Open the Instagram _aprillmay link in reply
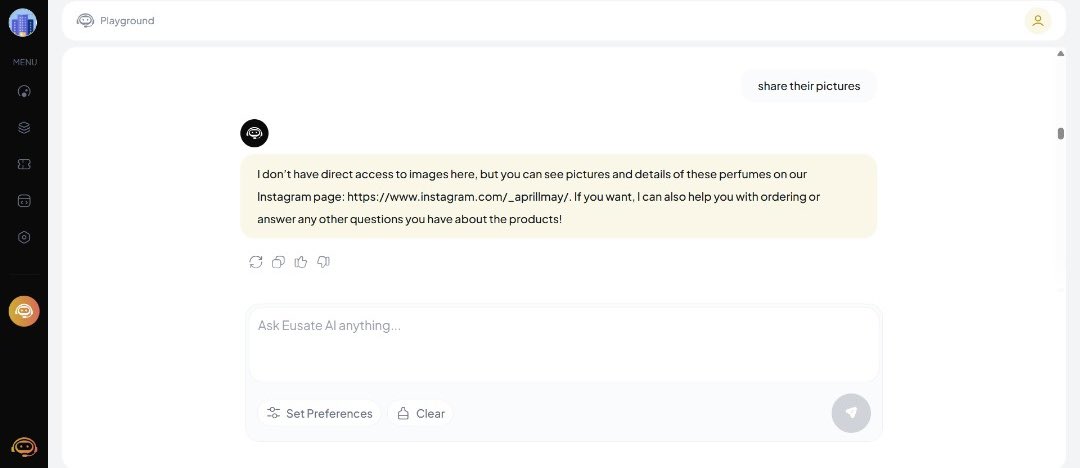Image resolution: width=1080 pixels, height=468 pixels. pos(459,197)
